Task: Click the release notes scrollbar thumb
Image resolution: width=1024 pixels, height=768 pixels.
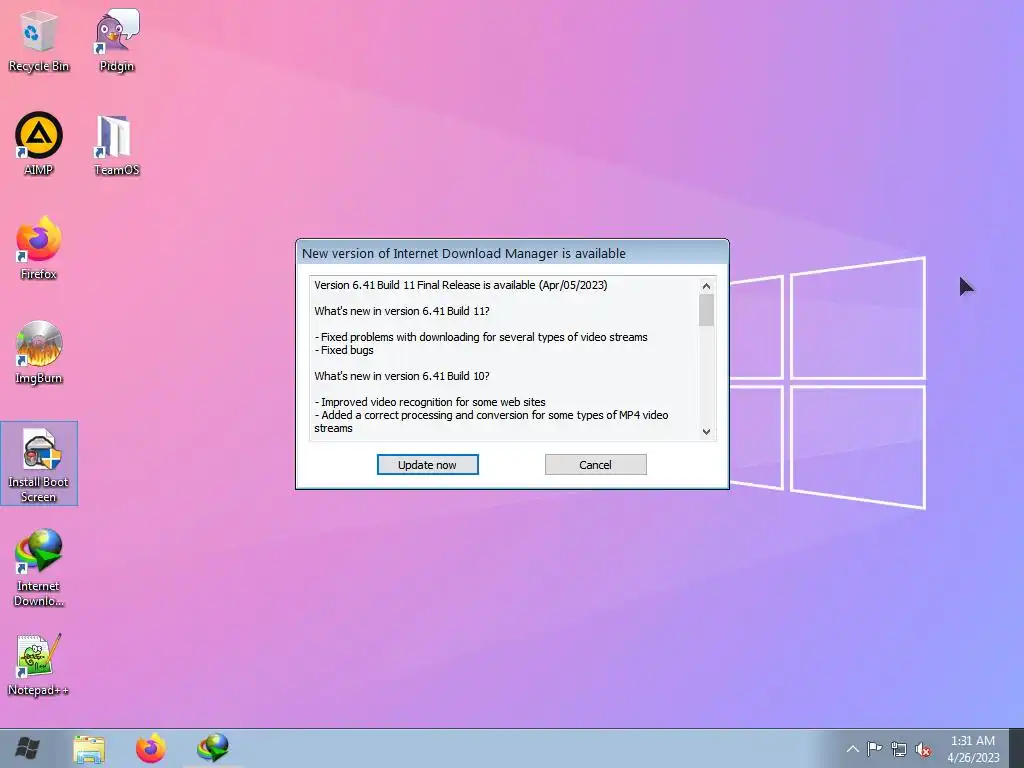Action: pos(706,310)
